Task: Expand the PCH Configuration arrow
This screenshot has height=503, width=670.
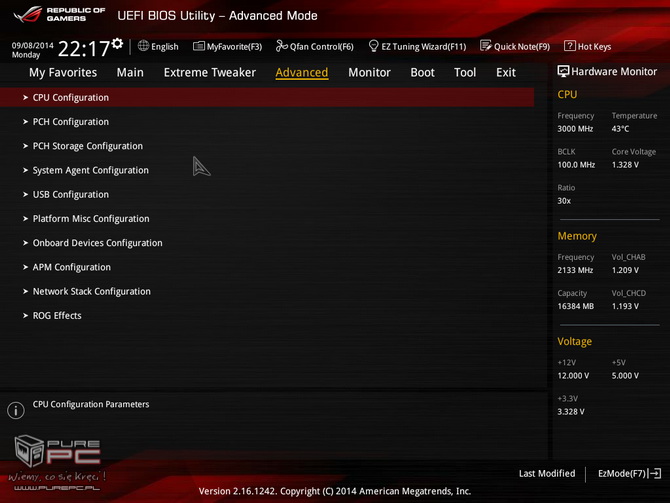Action: pos(25,122)
